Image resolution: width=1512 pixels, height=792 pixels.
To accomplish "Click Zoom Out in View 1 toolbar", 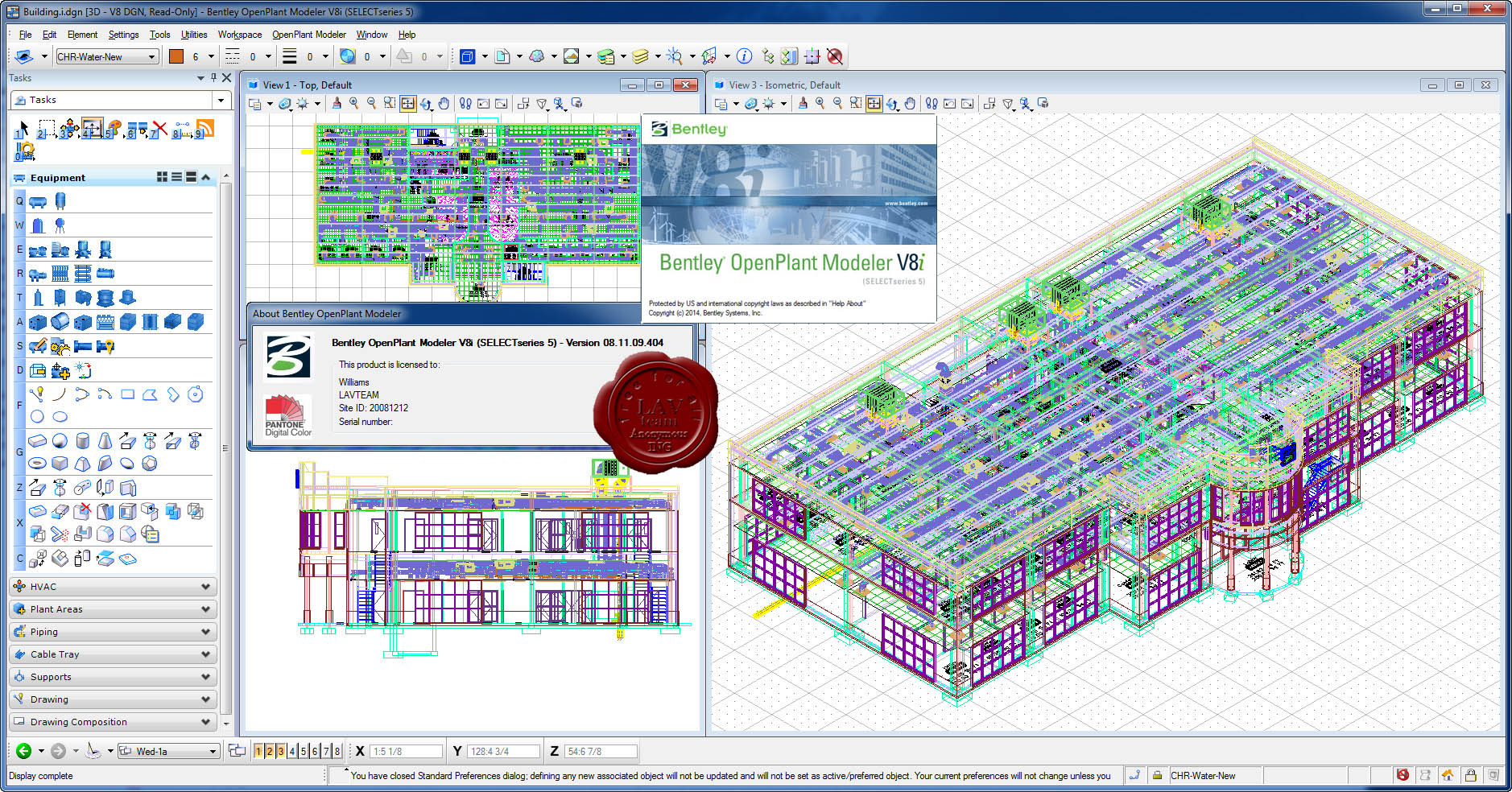I will click(x=371, y=103).
